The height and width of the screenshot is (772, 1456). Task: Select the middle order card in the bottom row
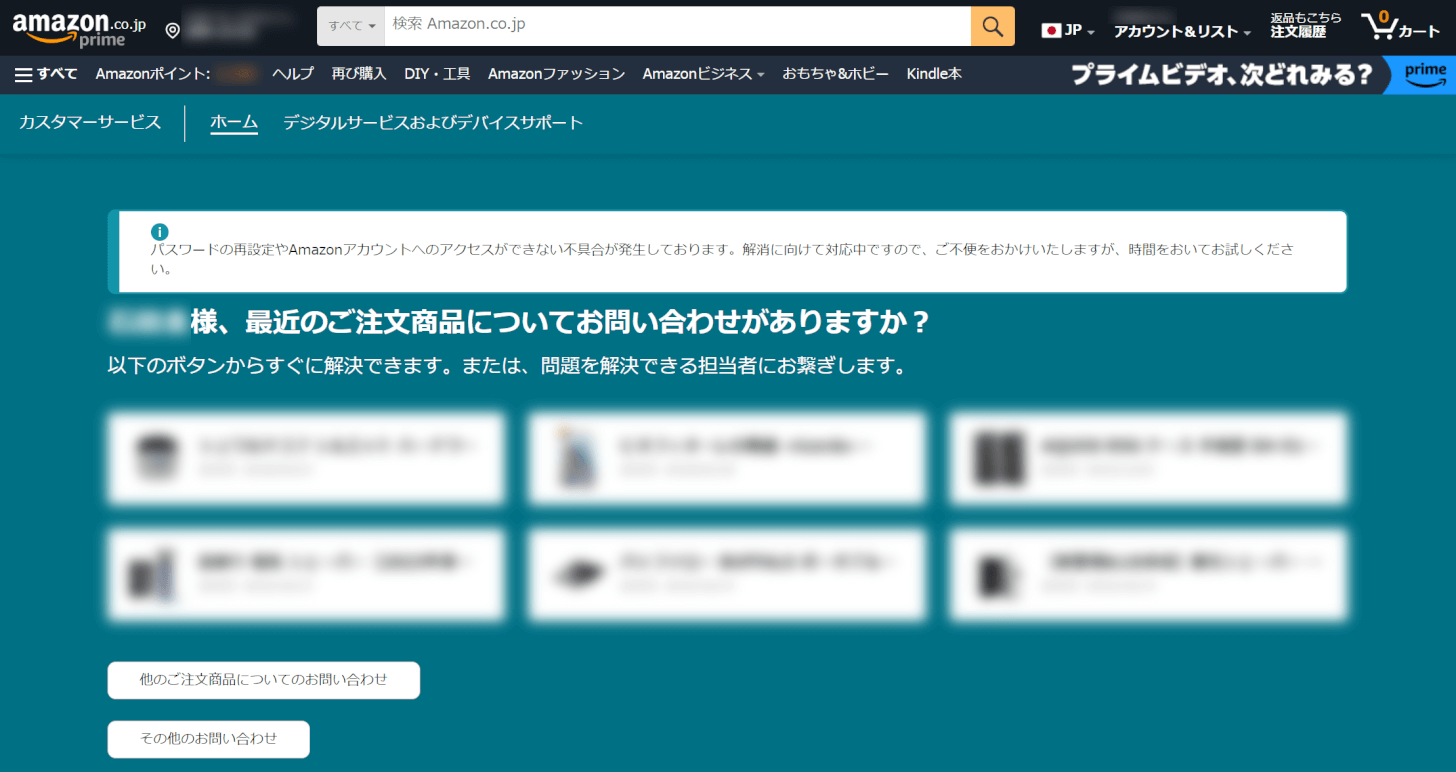[x=727, y=574]
